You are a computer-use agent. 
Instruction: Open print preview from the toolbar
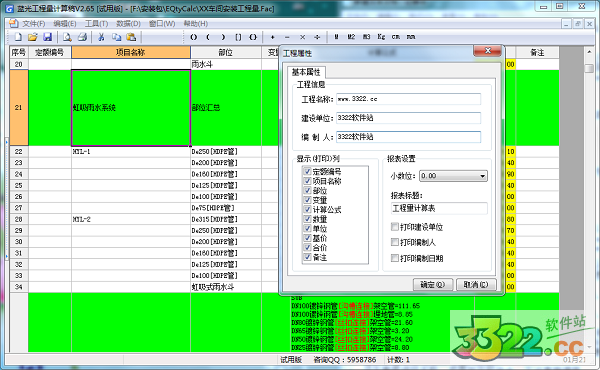pos(67,37)
